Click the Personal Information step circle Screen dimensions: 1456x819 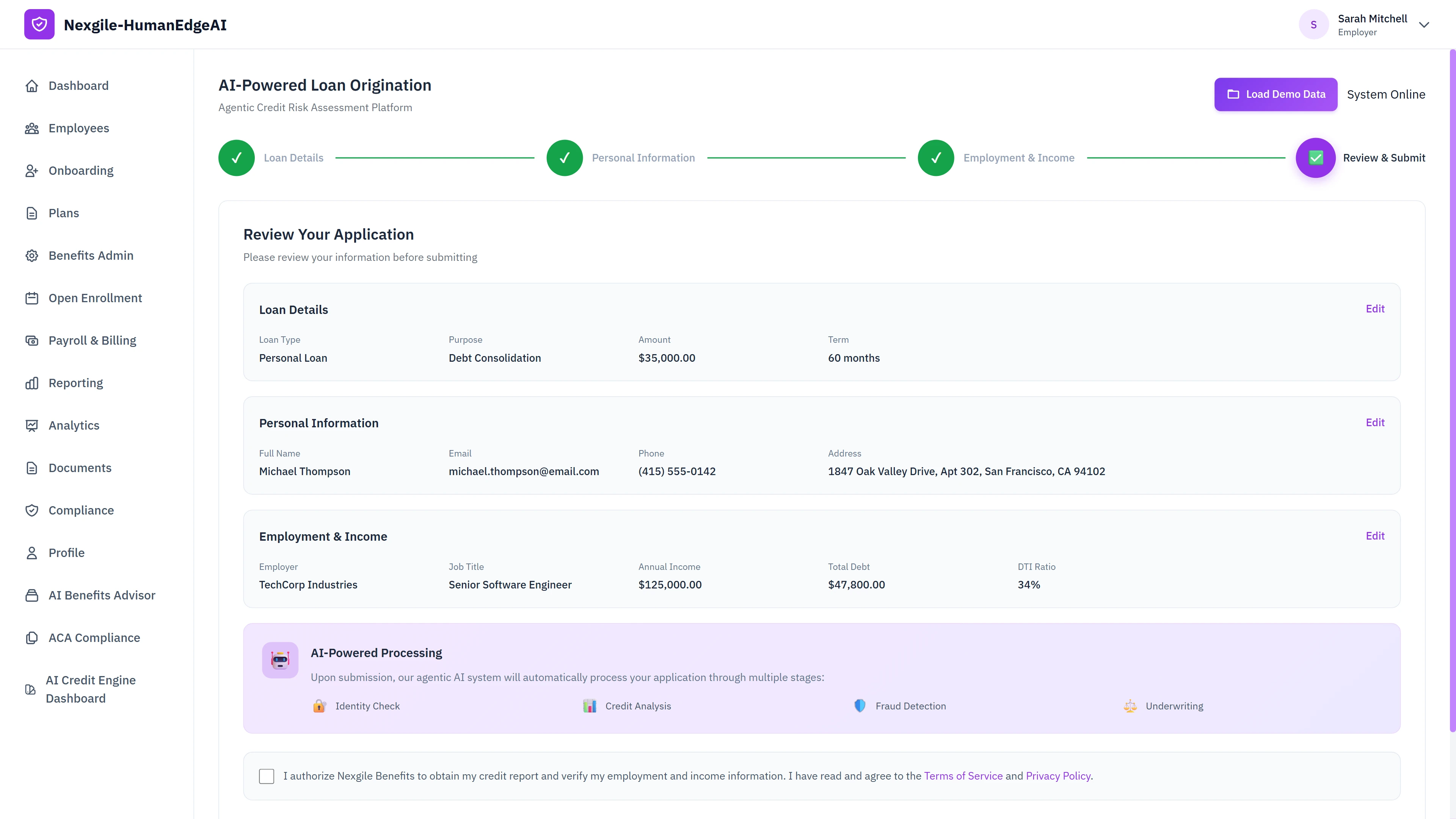(x=564, y=158)
